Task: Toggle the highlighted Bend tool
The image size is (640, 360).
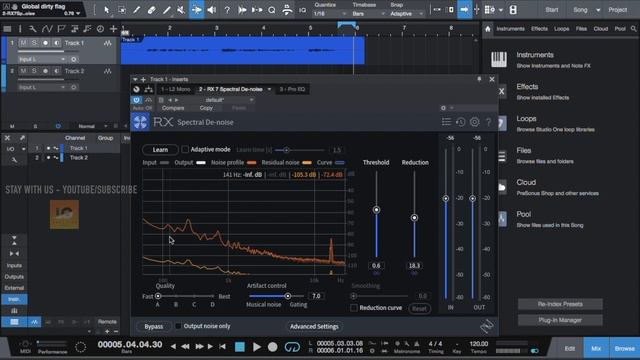Action: tap(196, 10)
